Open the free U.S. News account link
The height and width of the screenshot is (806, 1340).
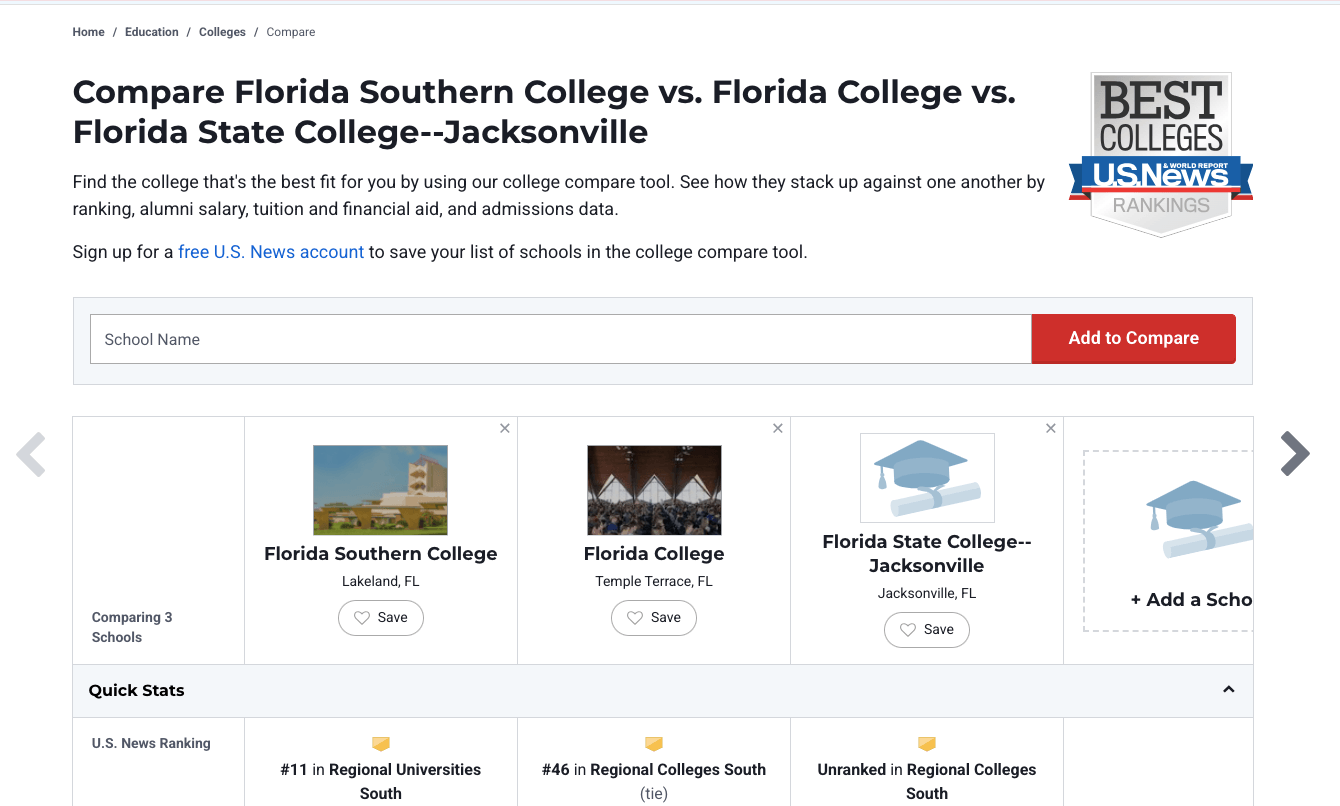coord(271,252)
